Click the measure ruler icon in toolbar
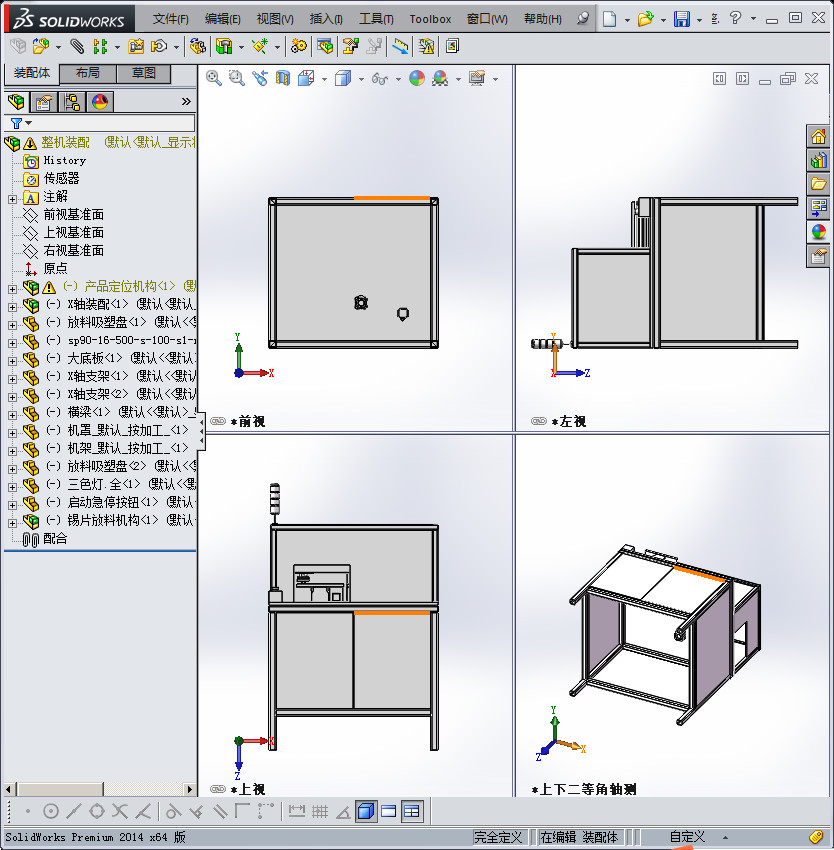 (400, 47)
